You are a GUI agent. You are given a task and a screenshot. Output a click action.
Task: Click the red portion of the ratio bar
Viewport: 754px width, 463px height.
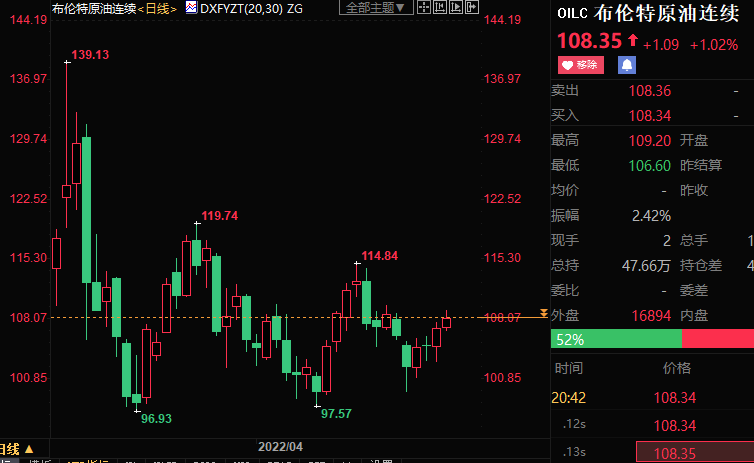point(717,339)
